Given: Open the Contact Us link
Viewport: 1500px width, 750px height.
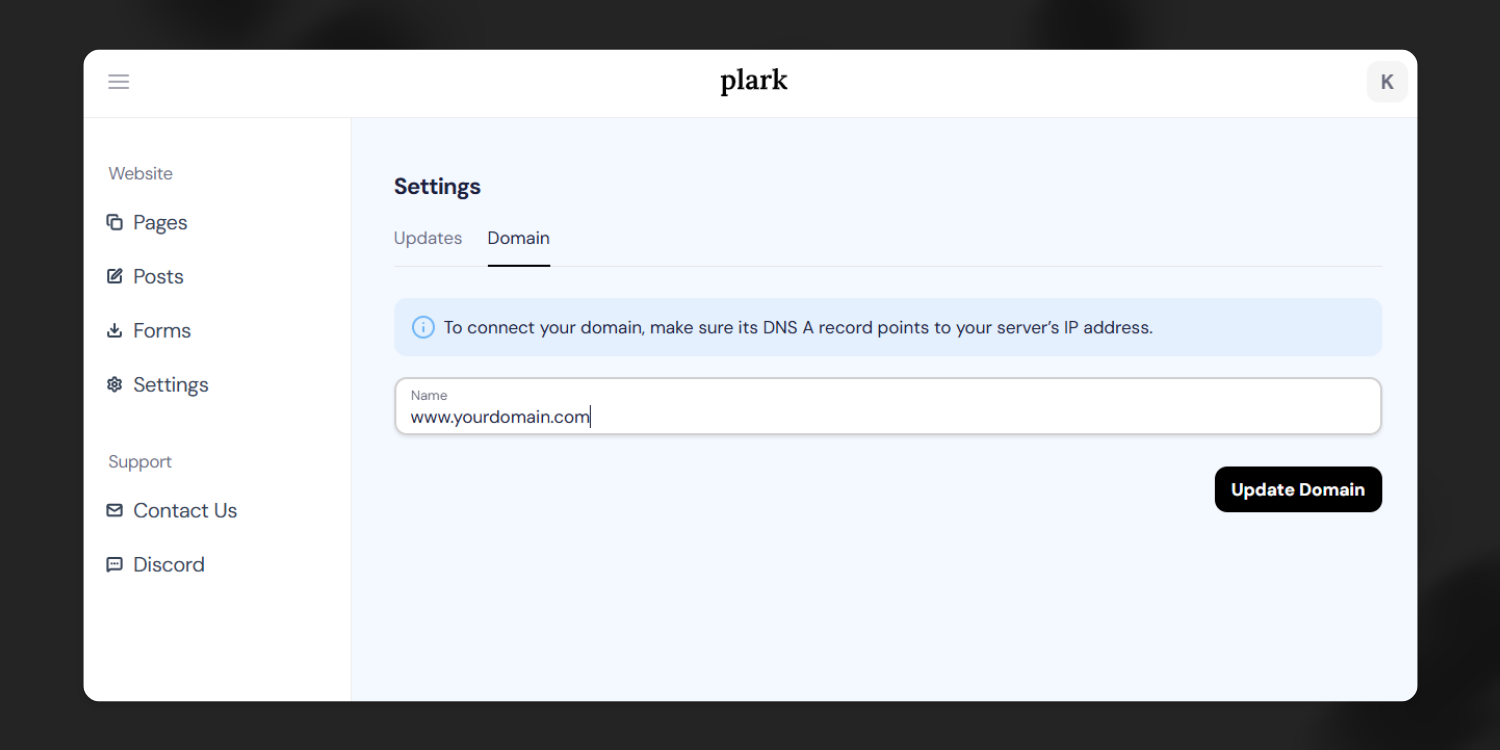Looking at the screenshot, I should [x=185, y=510].
